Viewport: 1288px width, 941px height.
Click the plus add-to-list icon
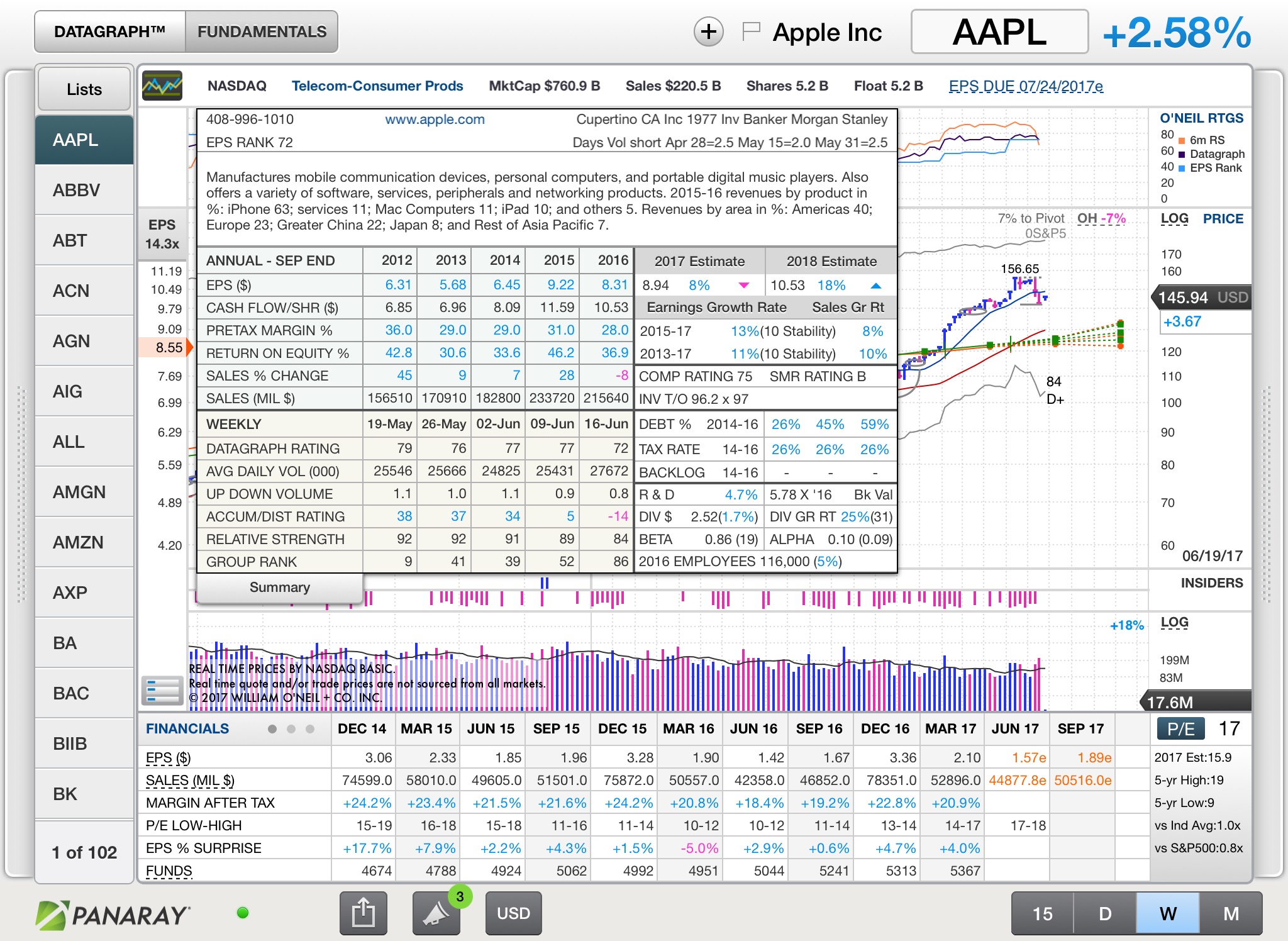pos(708,31)
